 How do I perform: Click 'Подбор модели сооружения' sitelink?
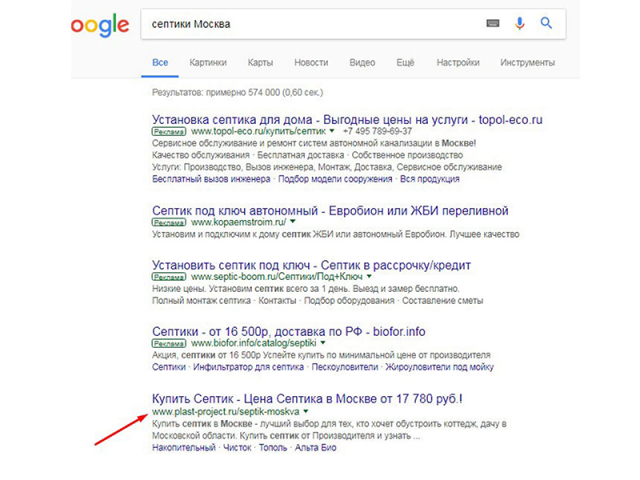(335, 179)
